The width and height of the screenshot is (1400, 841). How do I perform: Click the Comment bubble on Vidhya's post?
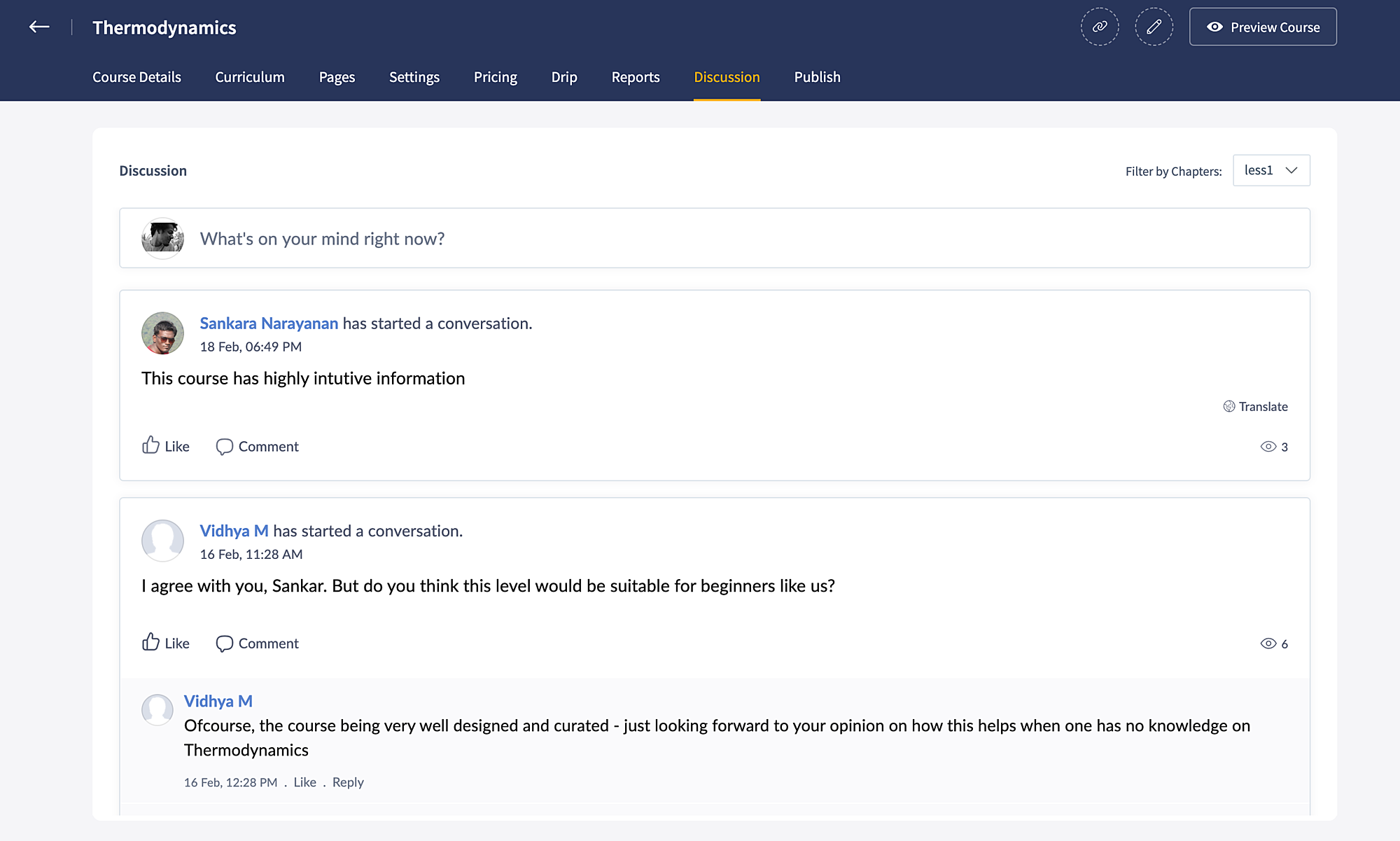click(225, 644)
